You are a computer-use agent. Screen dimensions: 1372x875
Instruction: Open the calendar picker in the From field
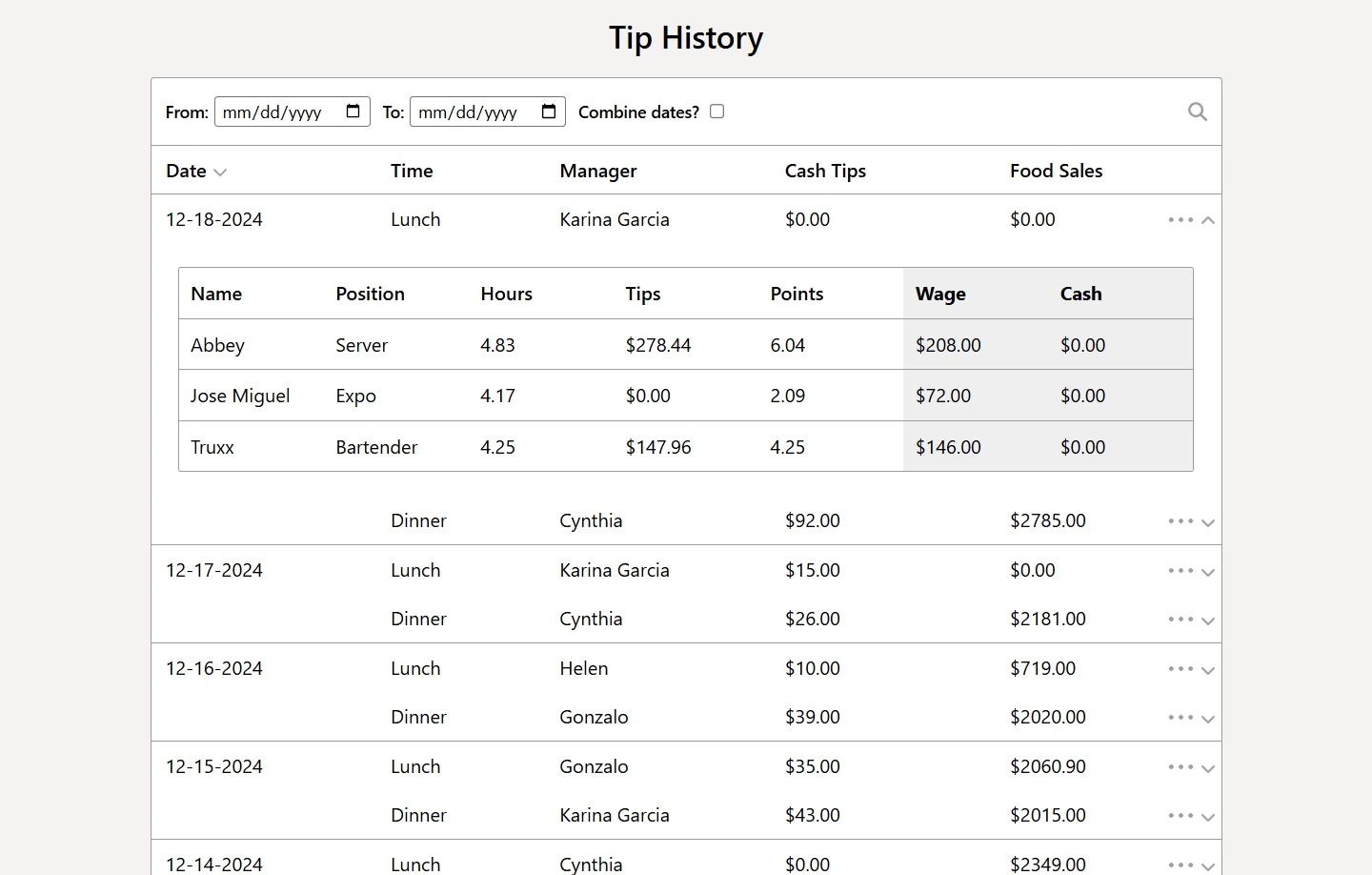353,111
